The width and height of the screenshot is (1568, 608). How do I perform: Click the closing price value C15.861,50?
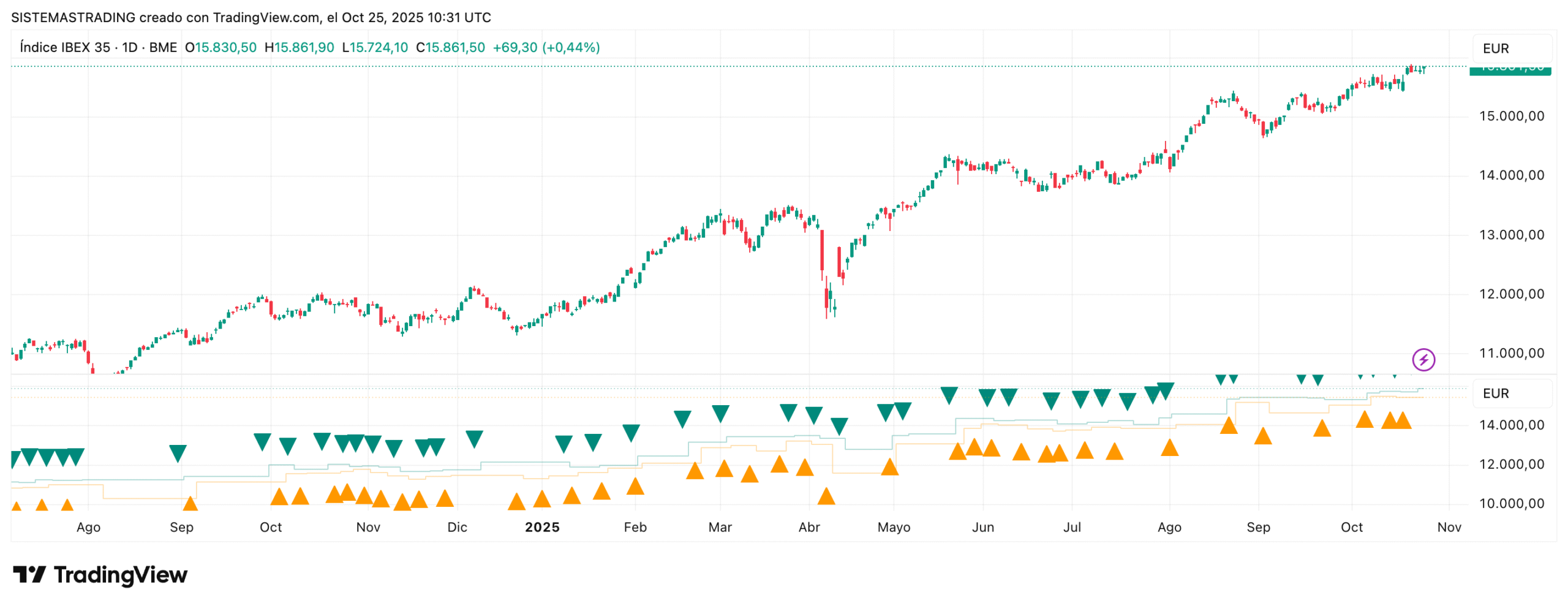pyautogui.click(x=450, y=47)
